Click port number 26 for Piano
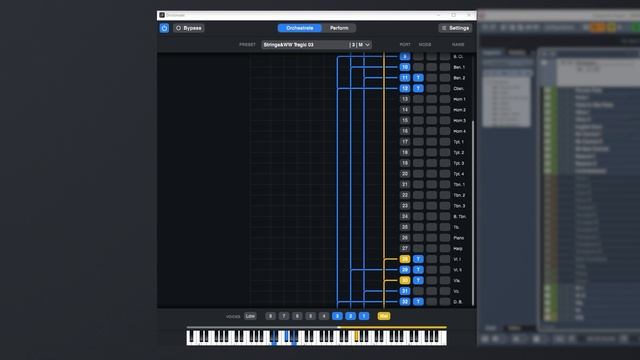 (x=404, y=238)
